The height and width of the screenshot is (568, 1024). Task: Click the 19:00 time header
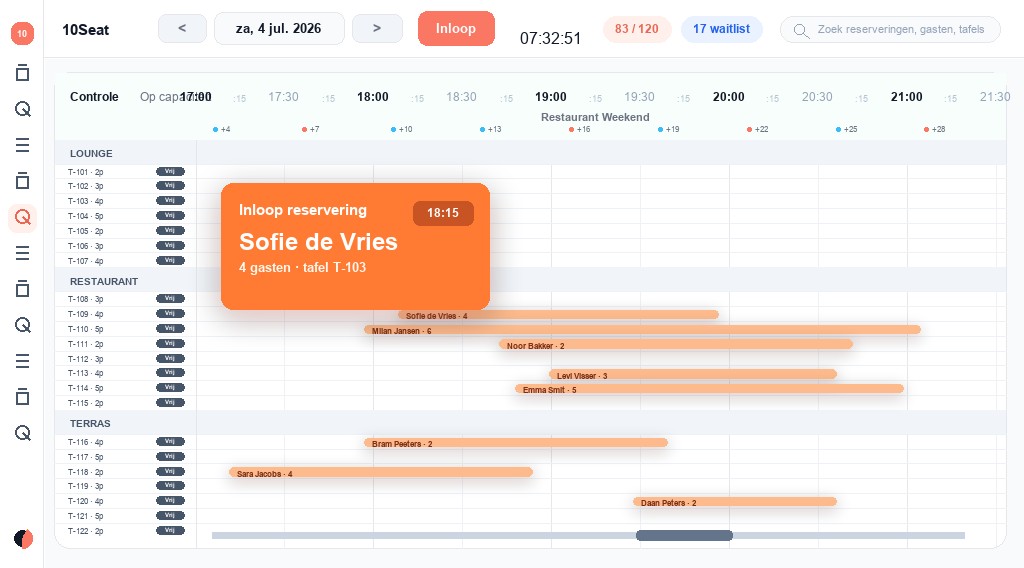coord(551,97)
